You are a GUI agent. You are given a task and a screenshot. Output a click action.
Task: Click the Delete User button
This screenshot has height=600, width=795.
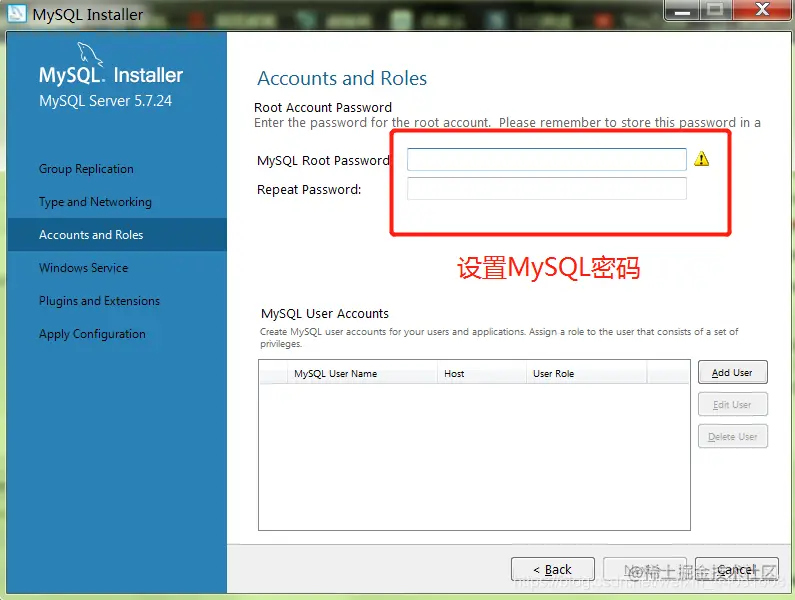click(733, 437)
